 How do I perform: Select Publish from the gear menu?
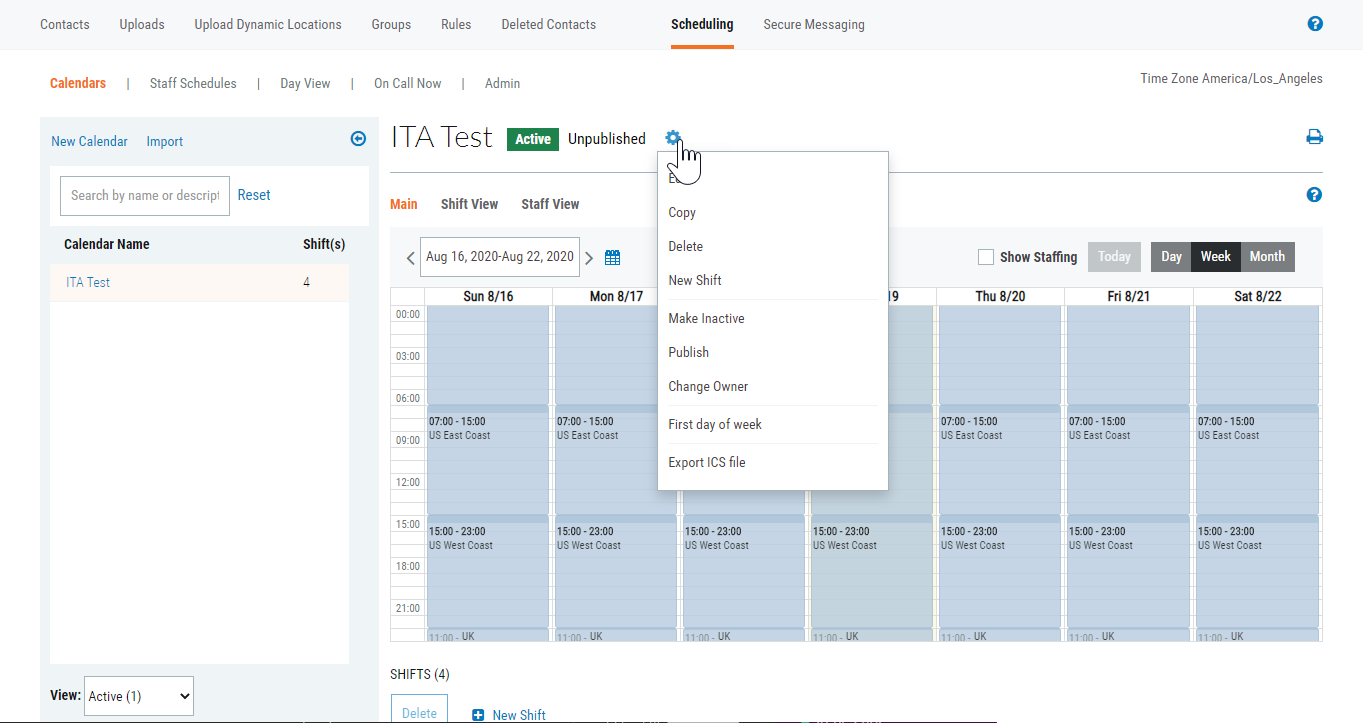tap(688, 352)
